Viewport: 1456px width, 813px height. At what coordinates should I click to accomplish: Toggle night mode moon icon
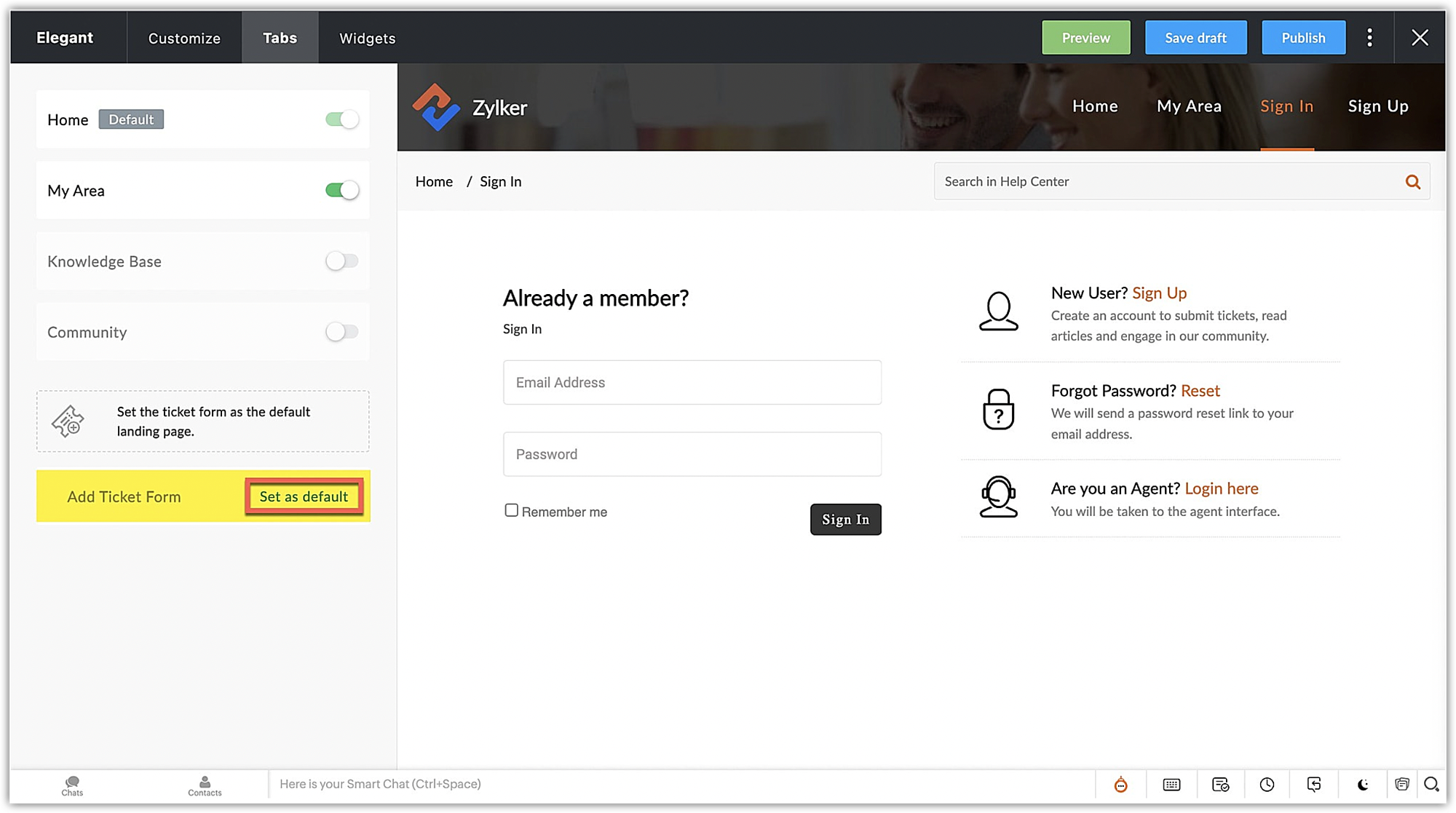tap(1363, 784)
